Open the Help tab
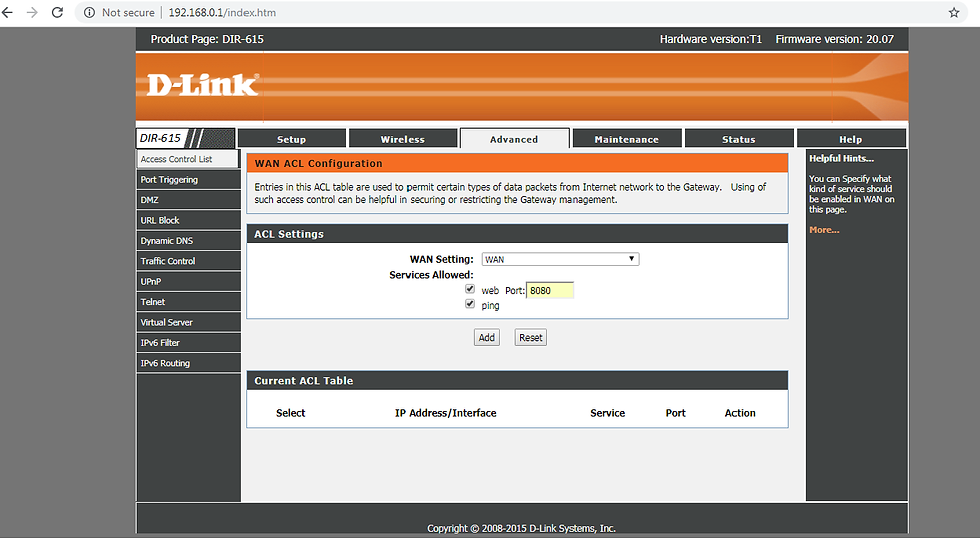 pyautogui.click(x=851, y=139)
